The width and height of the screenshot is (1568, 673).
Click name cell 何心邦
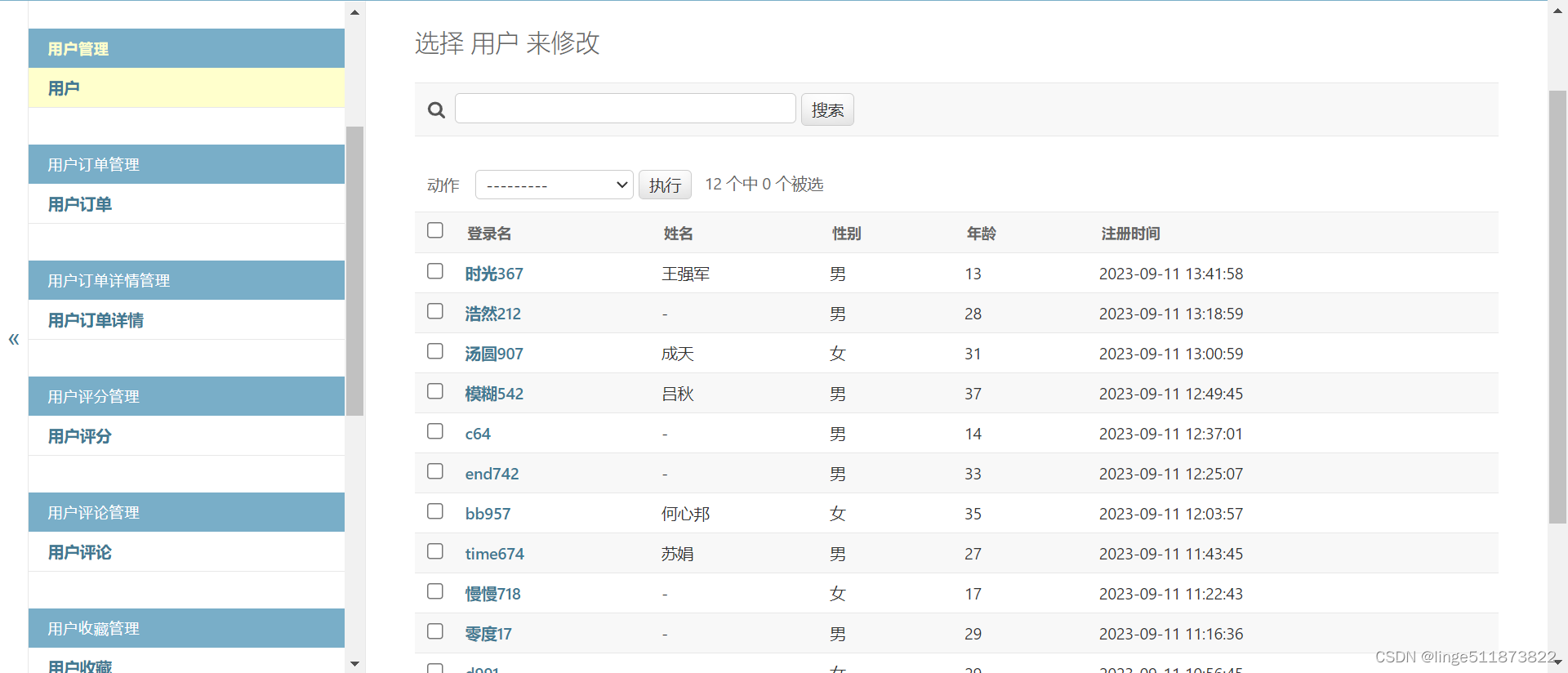[685, 514]
